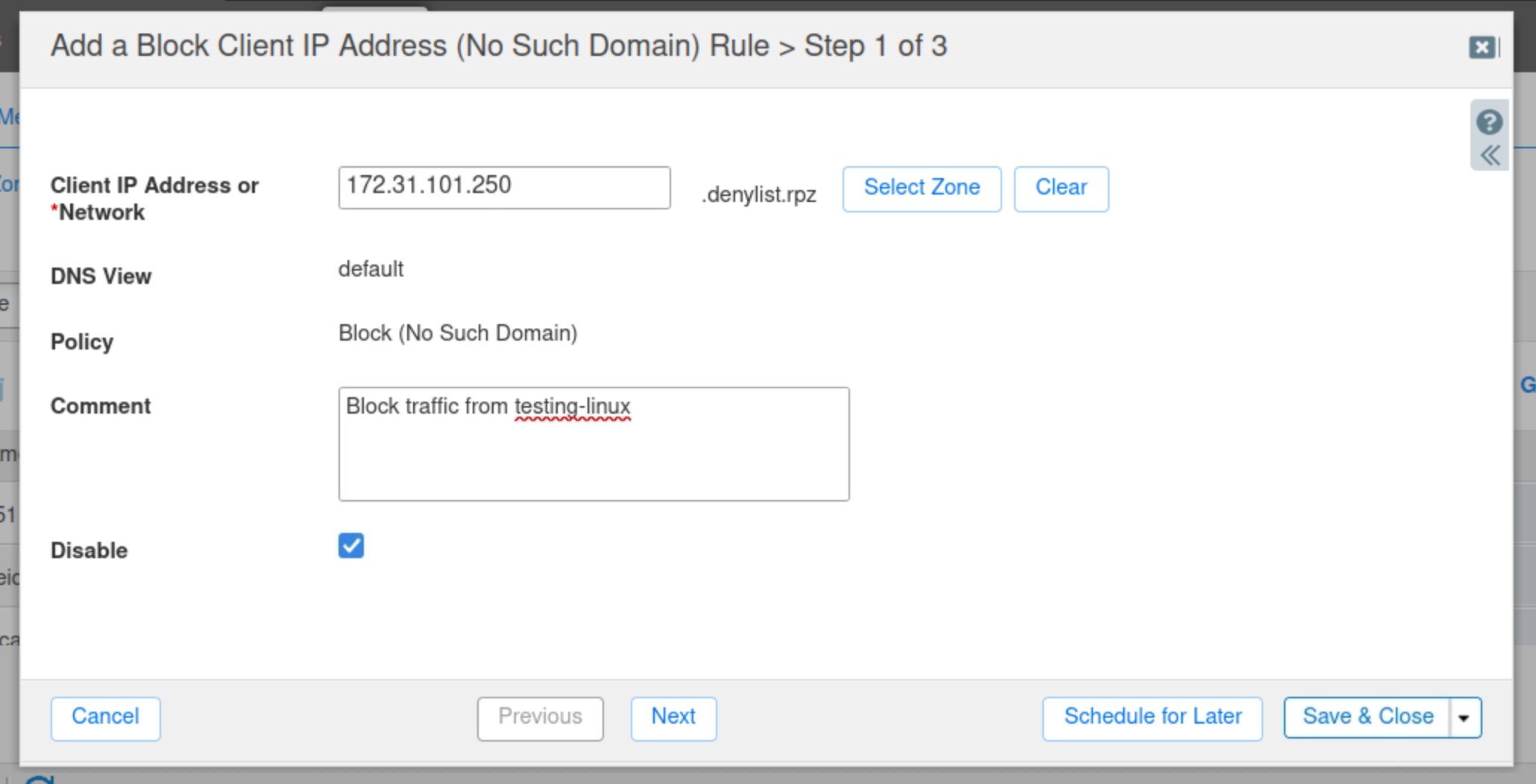Click the Previous step button

(540, 718)
